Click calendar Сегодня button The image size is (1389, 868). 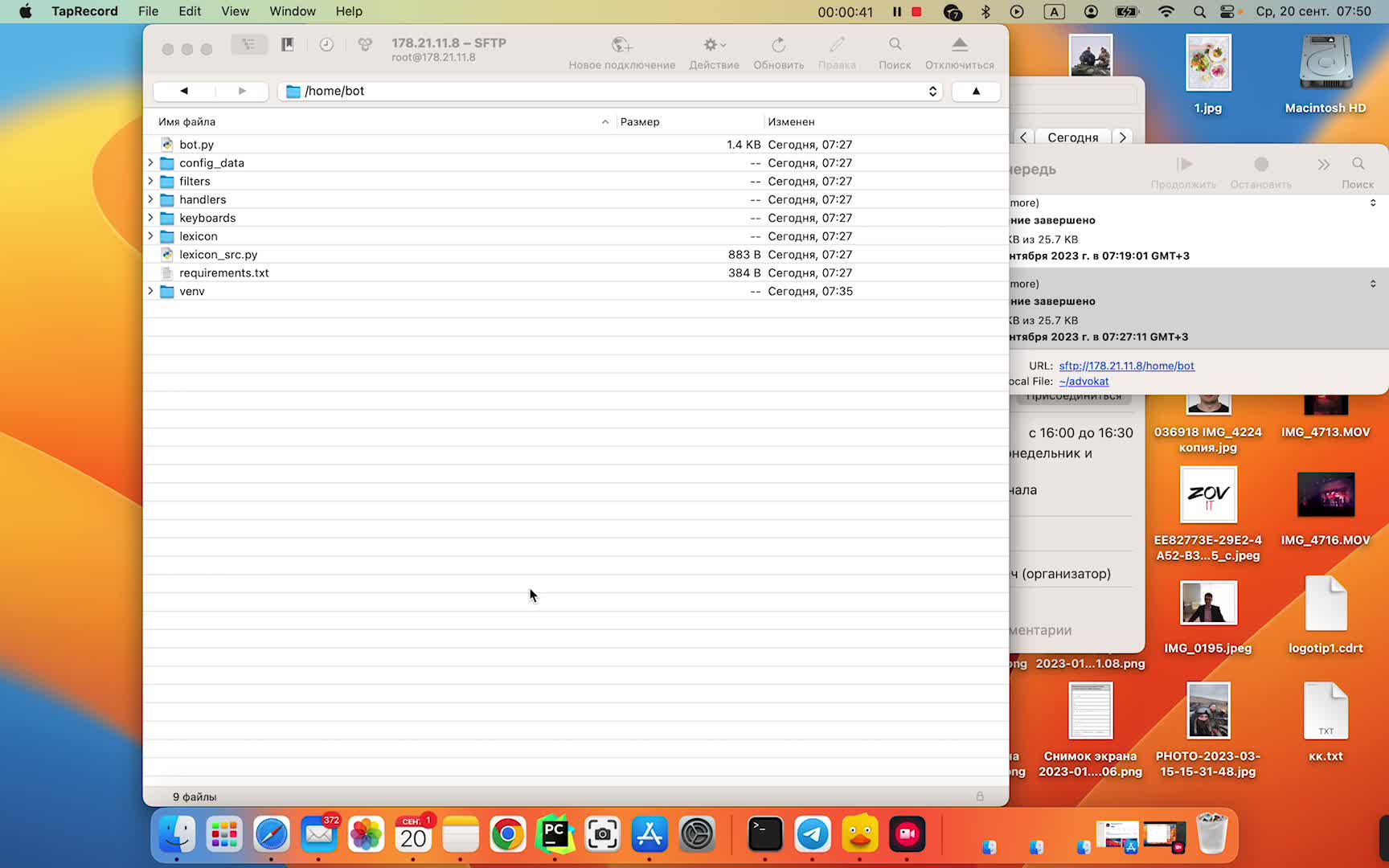tap(1072, 137)
